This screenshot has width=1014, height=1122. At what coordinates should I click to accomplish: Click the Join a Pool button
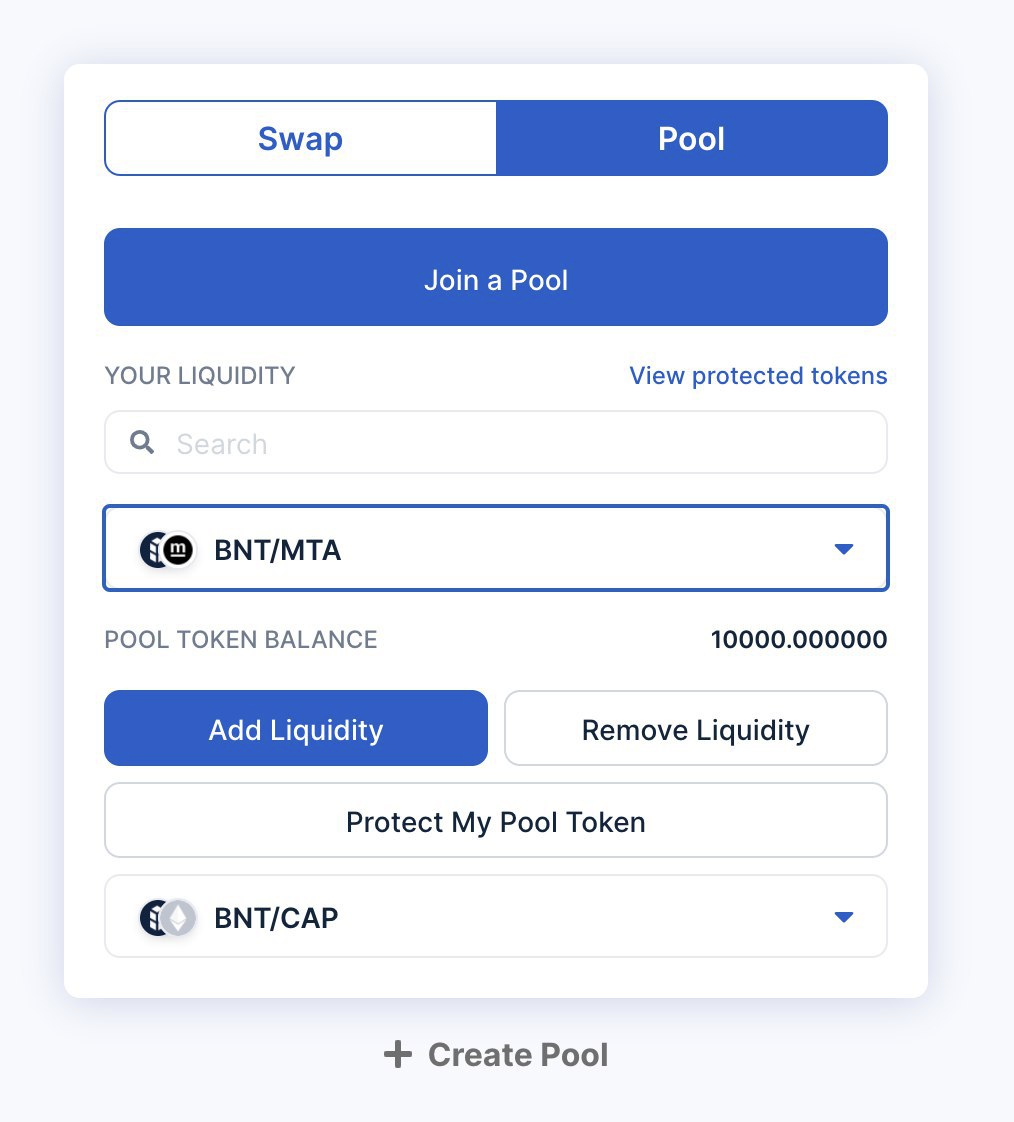coord(495,277)
